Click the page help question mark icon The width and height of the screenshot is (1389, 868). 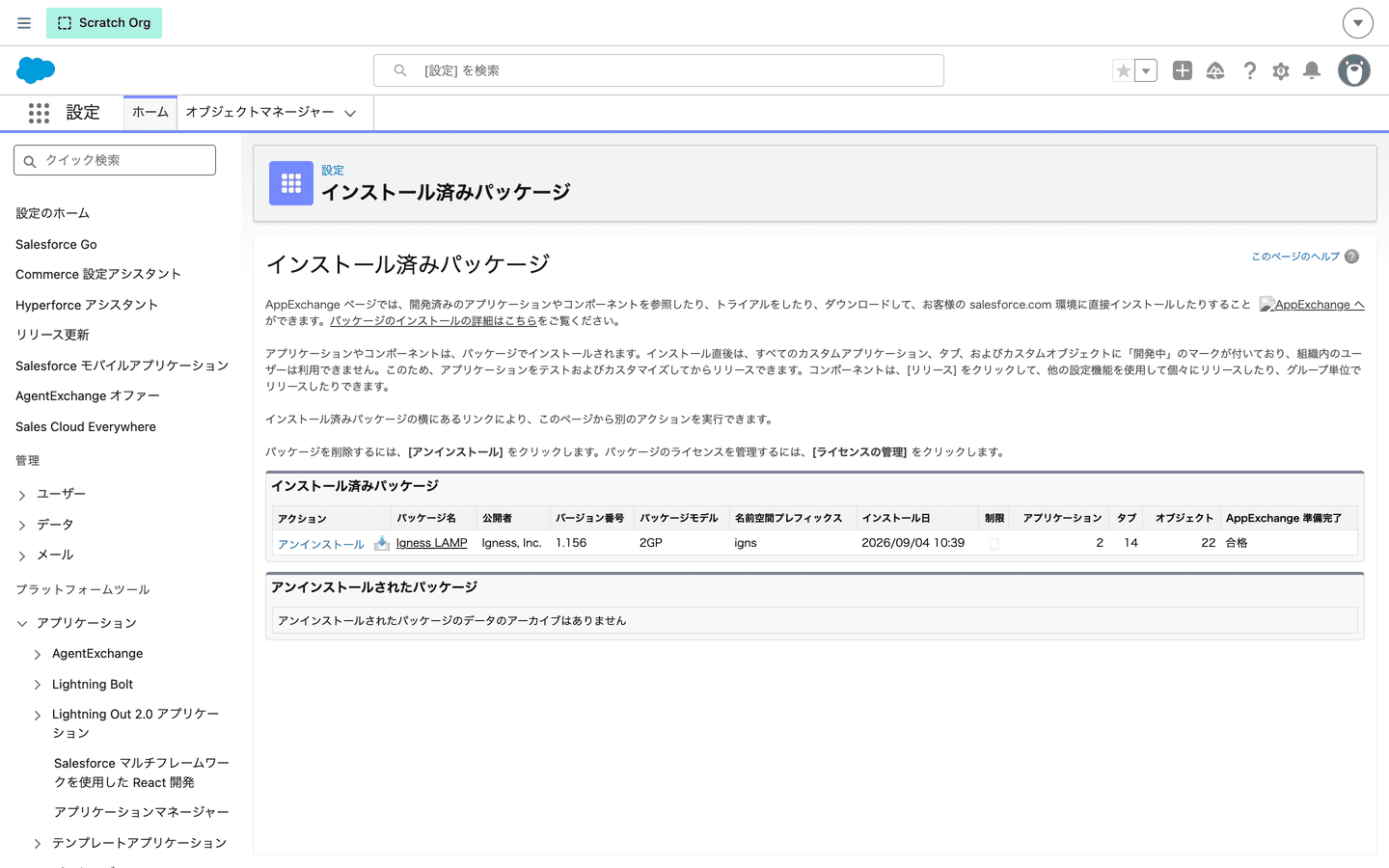pos(1352,257)
